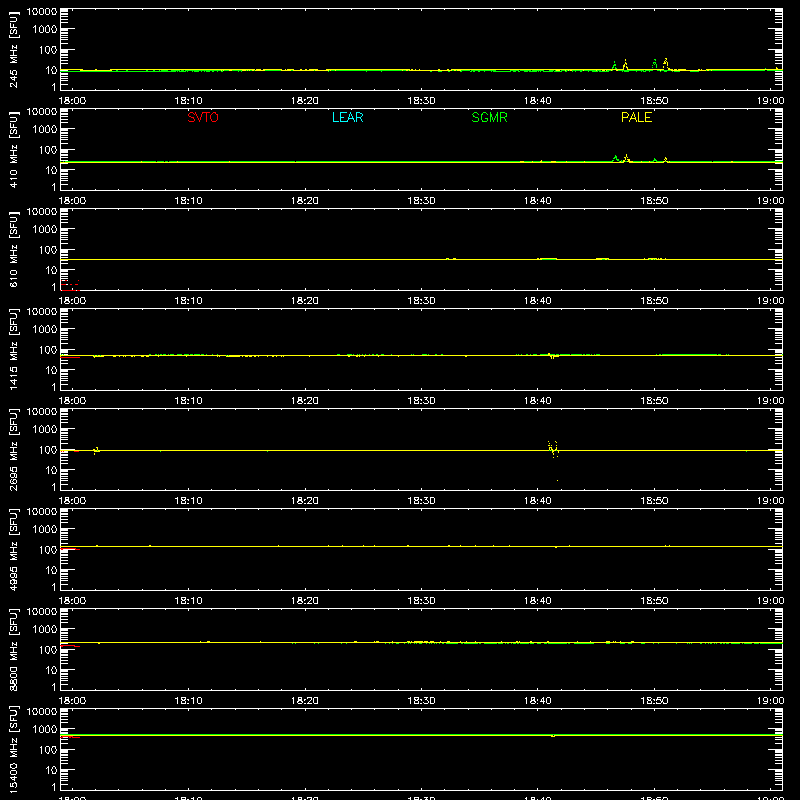Screen dimensions: 800x800
Task: Click the 18:40 tick under the 2695 MHz plot
Action: pos(538,501)
